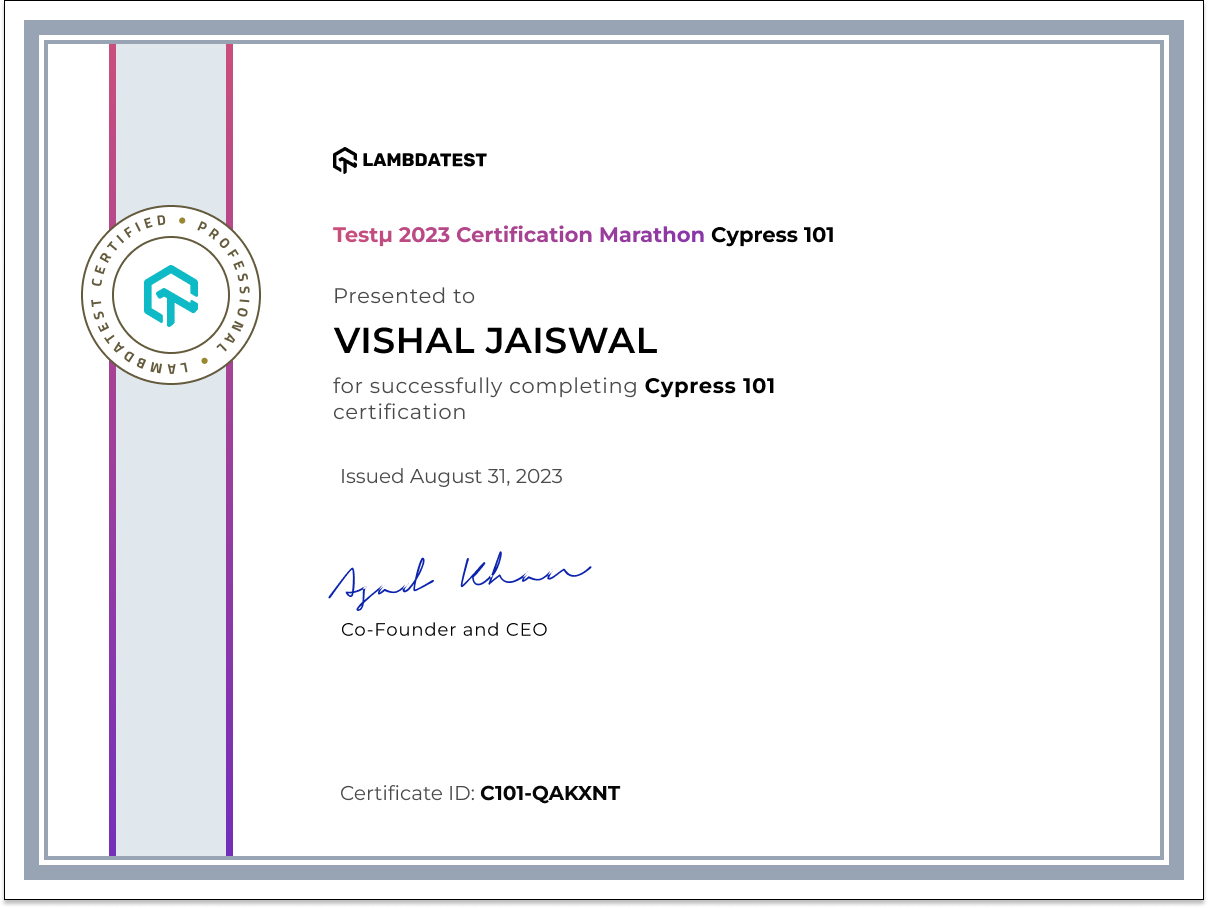The width and height of the screenshot is (1208, 908).
Task: Select the Testμ 2023 Certification Marathon heading
Action: point(516,234)
